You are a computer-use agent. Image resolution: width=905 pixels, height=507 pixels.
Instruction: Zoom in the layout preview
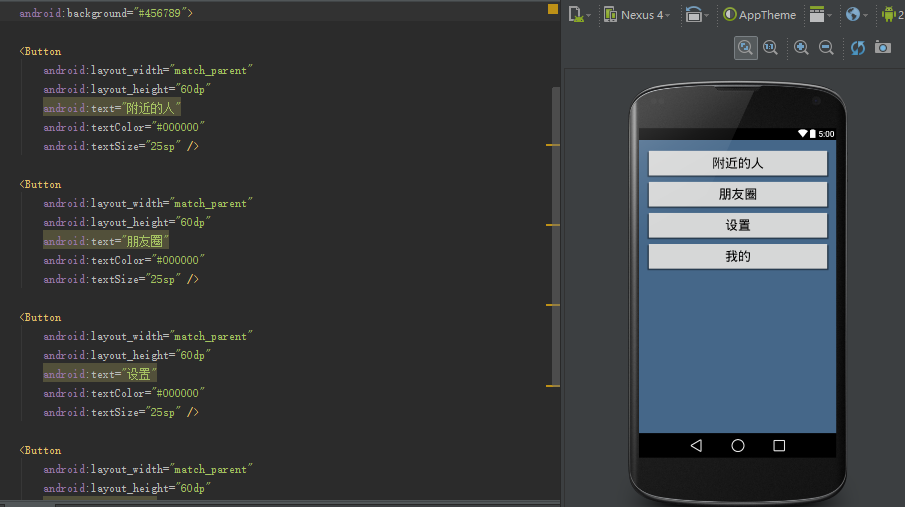point(801,47)
